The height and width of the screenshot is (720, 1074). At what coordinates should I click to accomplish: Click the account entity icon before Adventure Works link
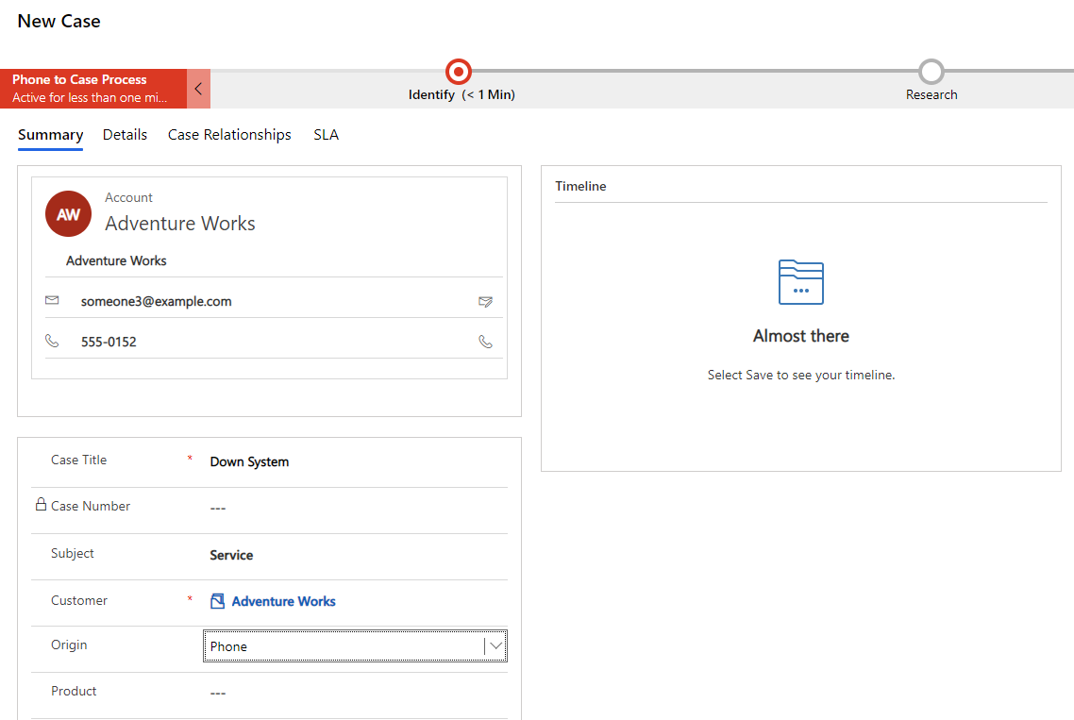(217, 601)
